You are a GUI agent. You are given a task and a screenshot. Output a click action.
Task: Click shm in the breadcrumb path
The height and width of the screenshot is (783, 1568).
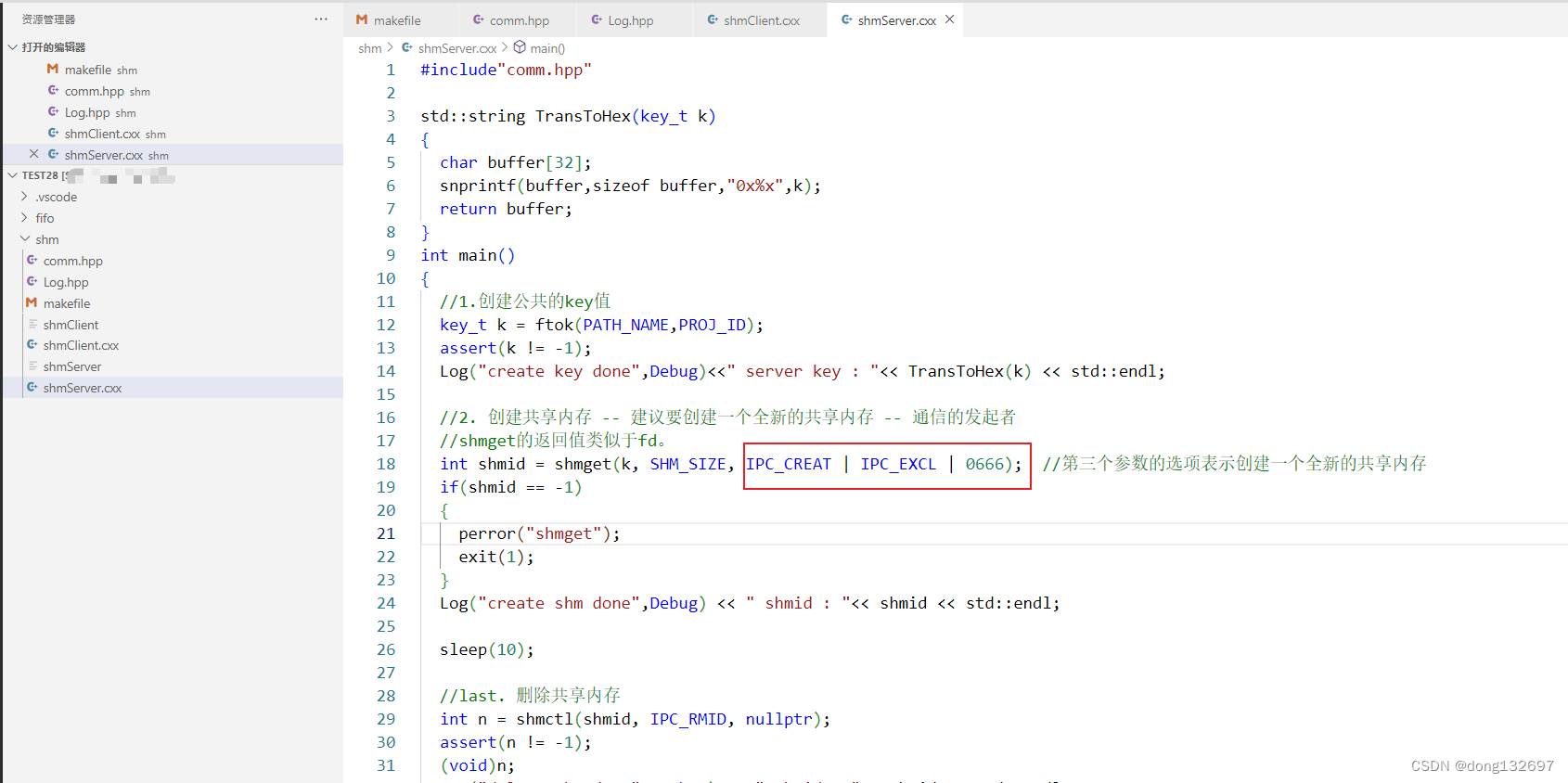(369, 48)
